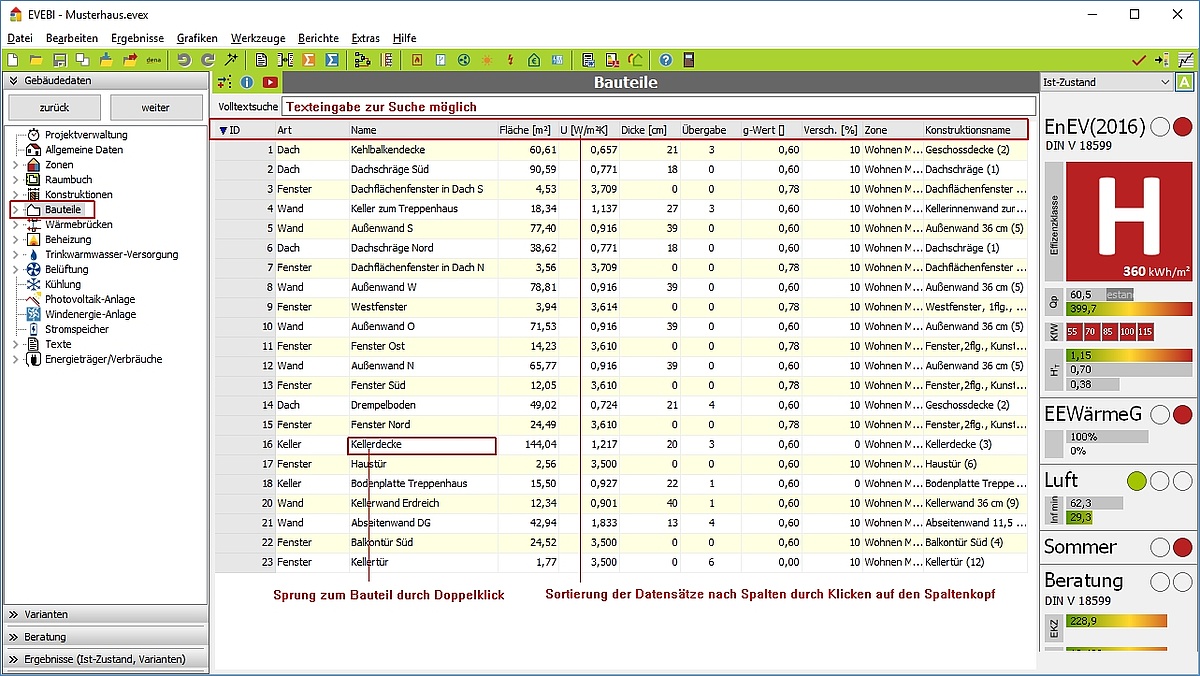This screenshot has width=1200, height=676.
Task: Click in the Volltextsuche search field
Action: (x=658, y=106)
